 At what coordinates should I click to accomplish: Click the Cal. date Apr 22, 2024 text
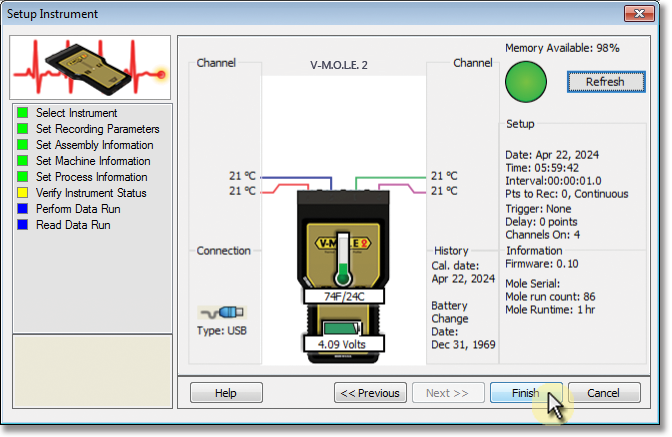coord(463,272)
